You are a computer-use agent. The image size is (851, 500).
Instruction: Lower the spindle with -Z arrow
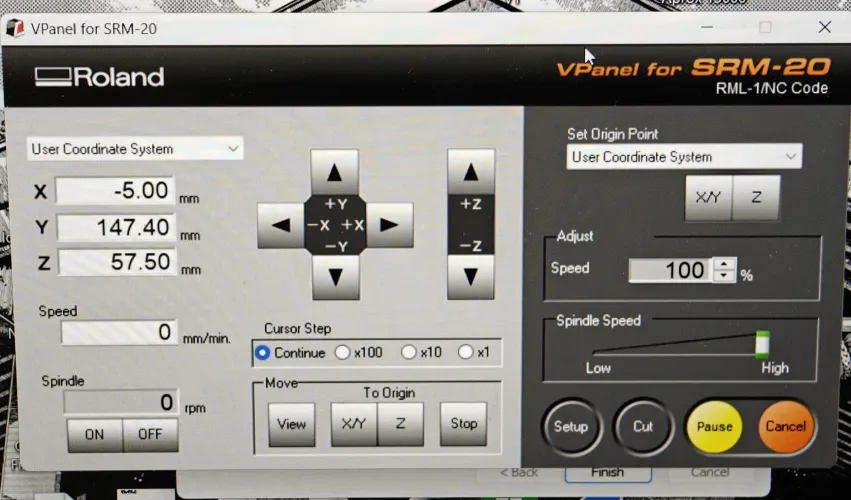tap(471, 276)
